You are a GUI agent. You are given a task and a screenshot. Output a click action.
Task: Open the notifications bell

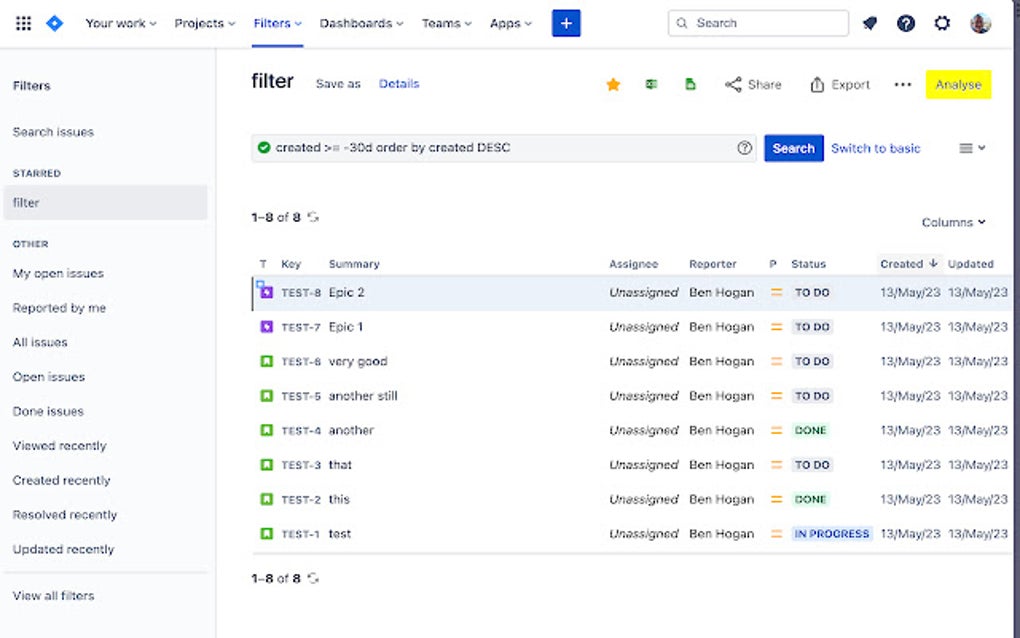point(869,23)
